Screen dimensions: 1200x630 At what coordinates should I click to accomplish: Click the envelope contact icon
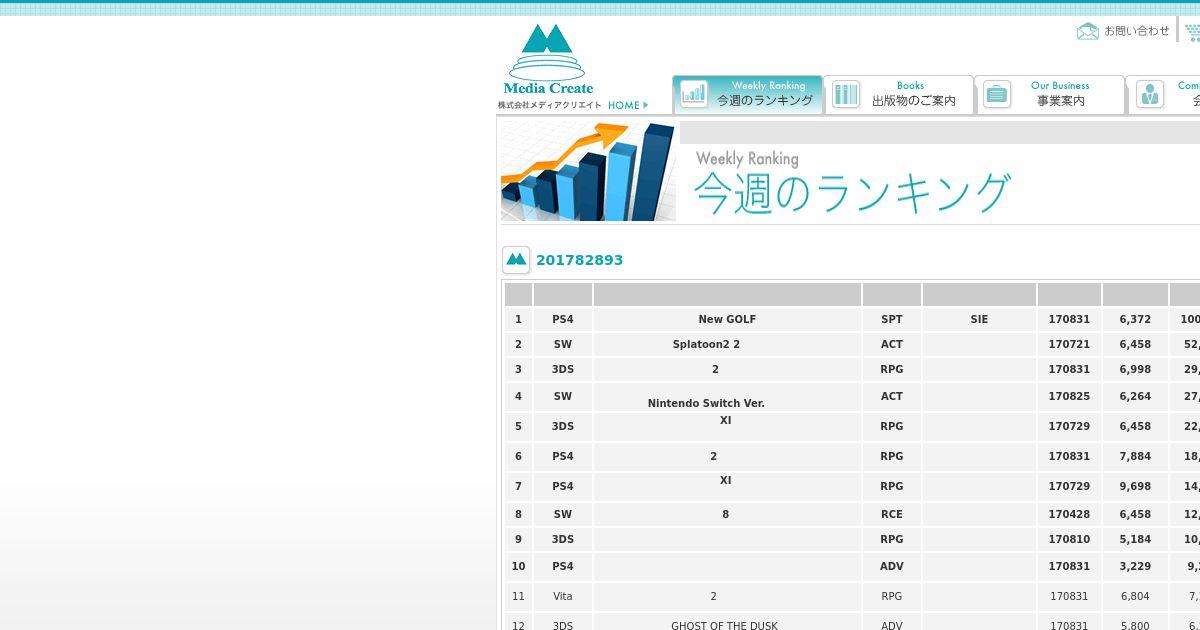tap(1087, 32)
